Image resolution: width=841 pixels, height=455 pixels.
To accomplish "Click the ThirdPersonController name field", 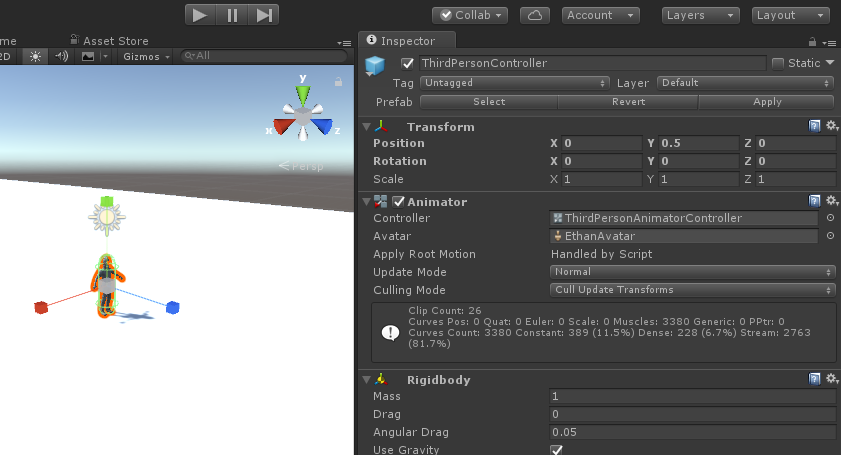I will pyautogui.click(x=592, y=63).
